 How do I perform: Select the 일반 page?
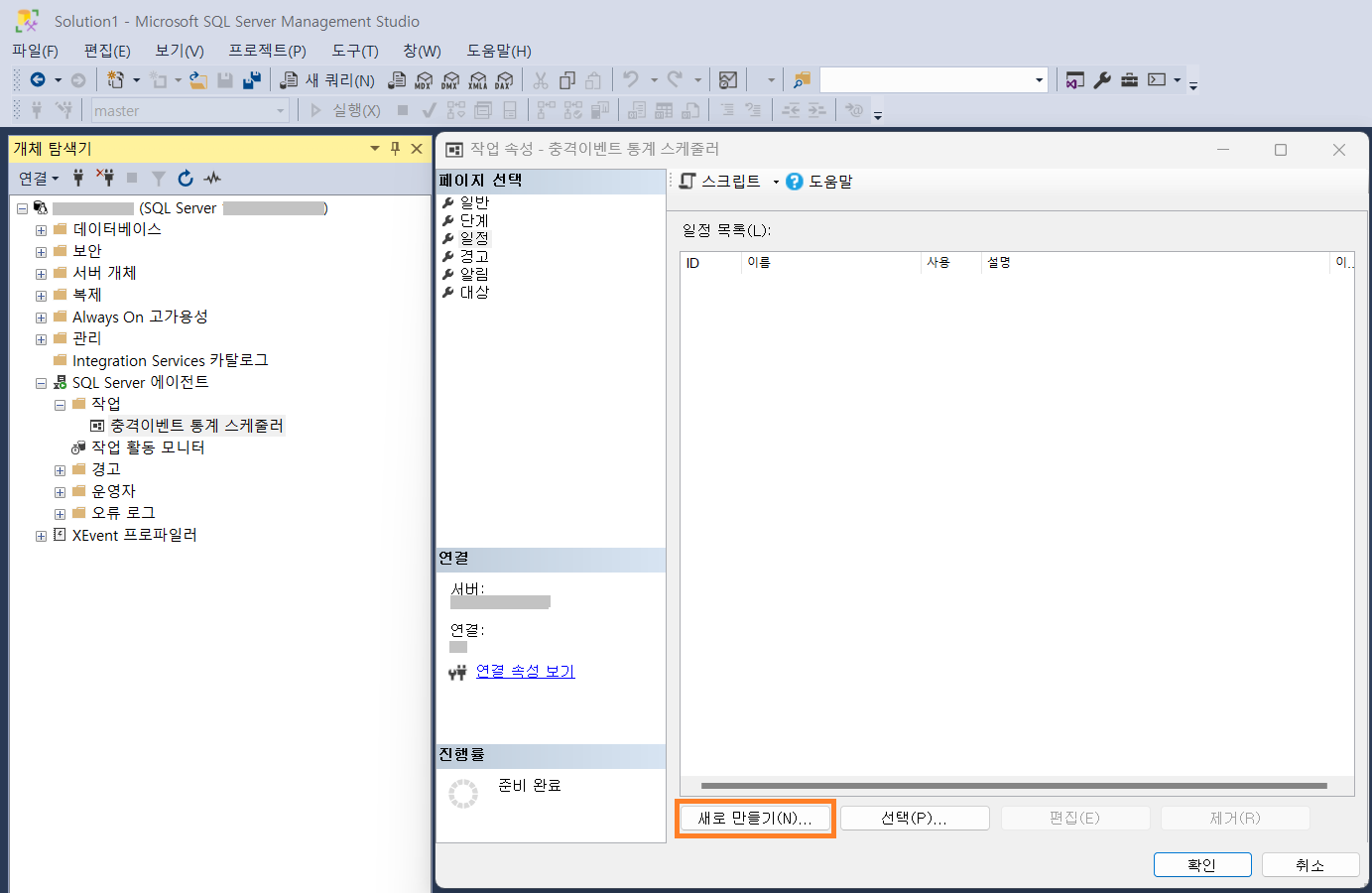click(x=474, y=202)
